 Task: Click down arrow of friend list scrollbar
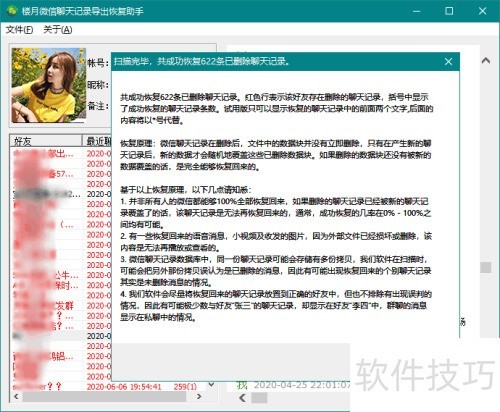pos(211,385)
